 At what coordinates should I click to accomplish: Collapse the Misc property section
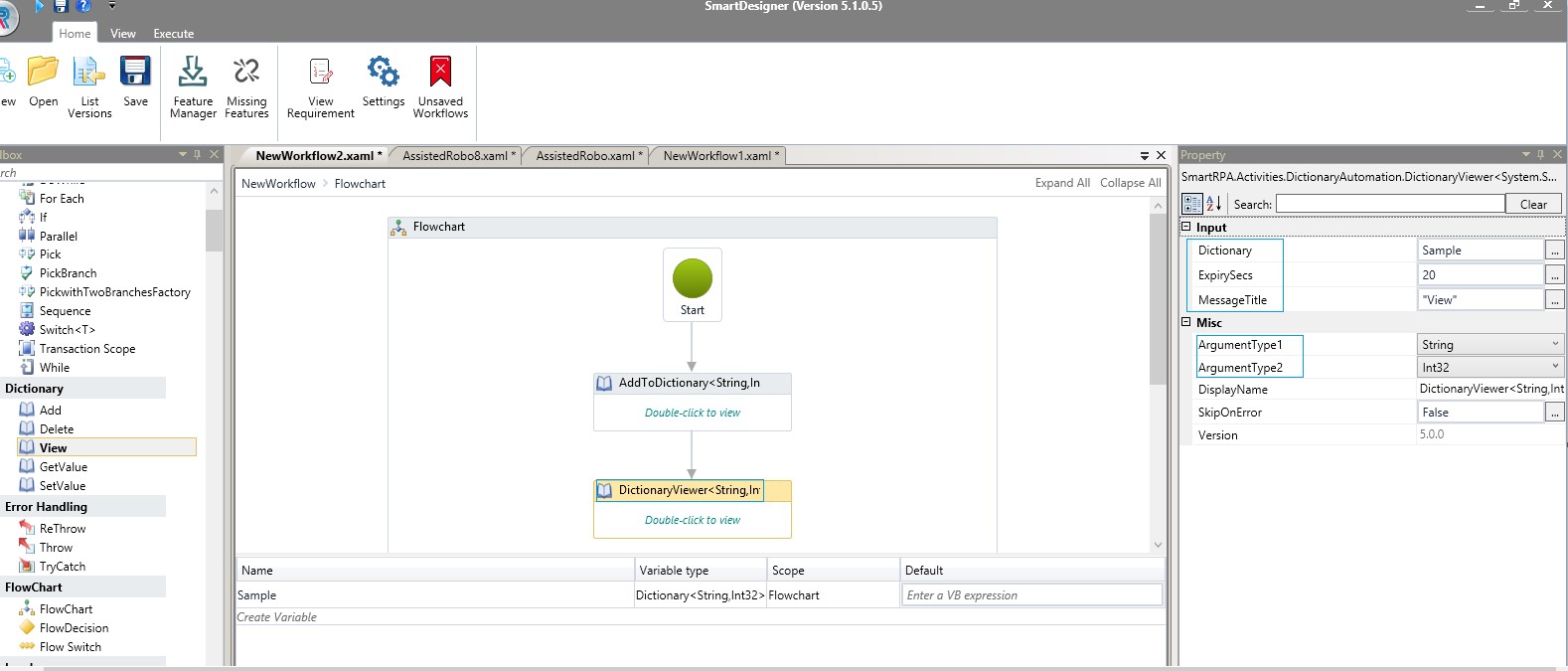tap(1185, 322)
